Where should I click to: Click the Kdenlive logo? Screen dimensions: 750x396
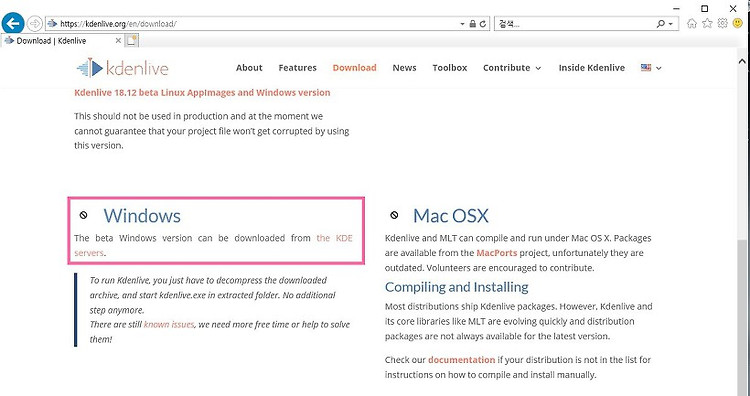123,68
